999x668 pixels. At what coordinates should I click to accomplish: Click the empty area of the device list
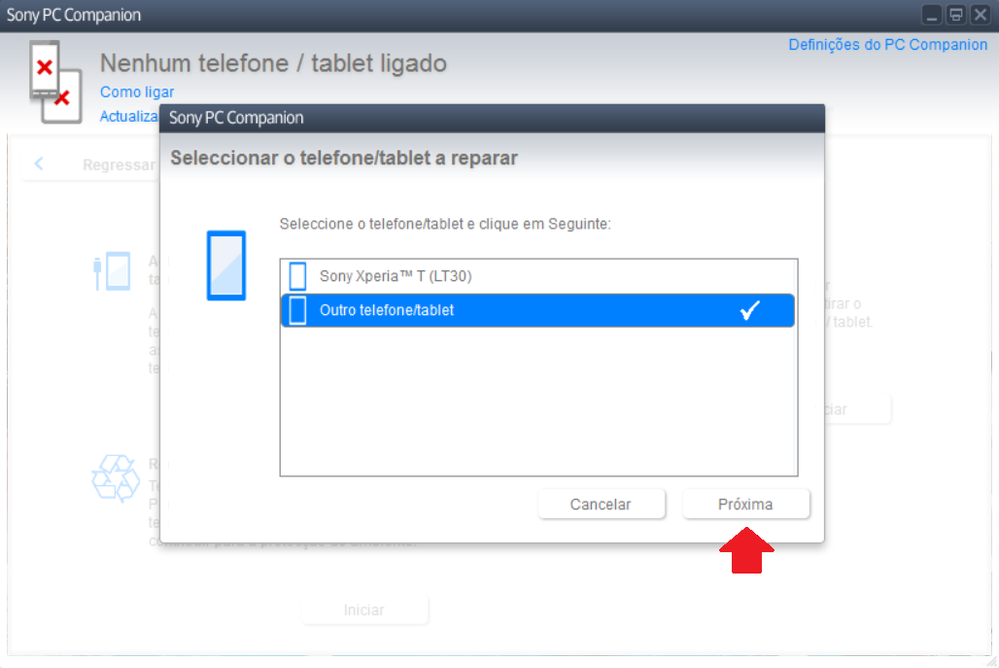click(538, 402)
